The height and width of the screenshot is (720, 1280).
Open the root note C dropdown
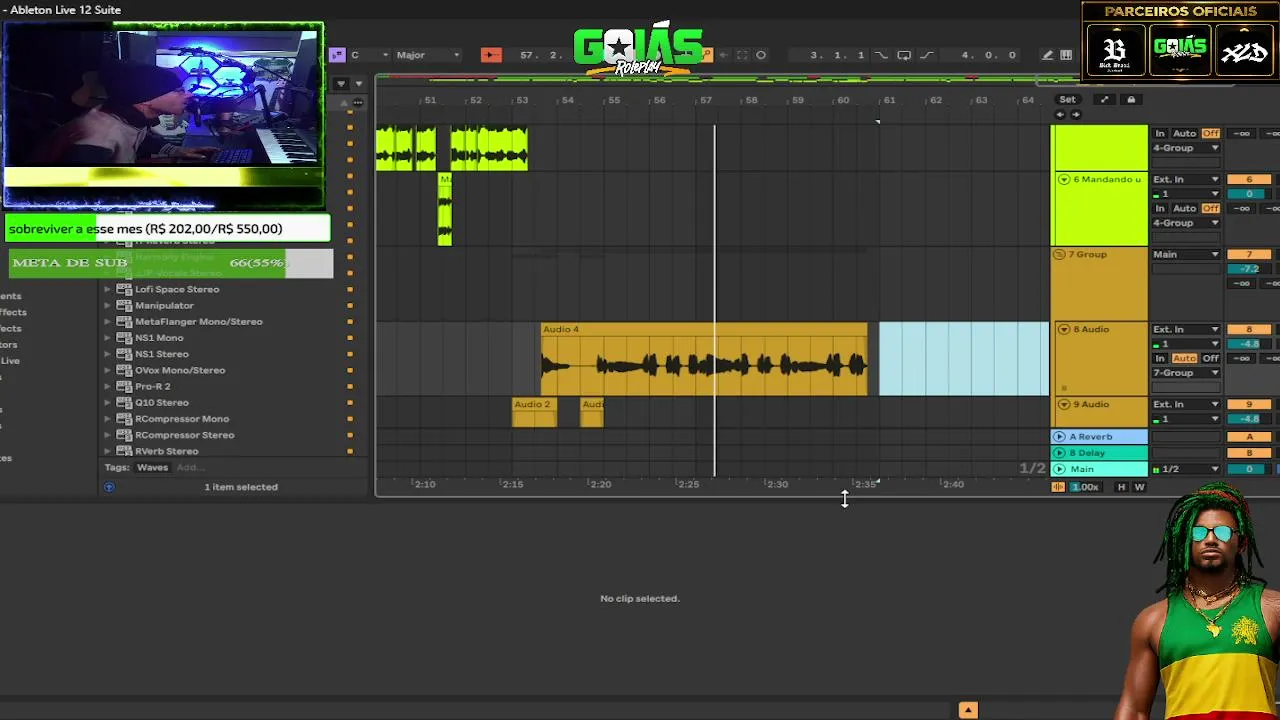(368, 55)
